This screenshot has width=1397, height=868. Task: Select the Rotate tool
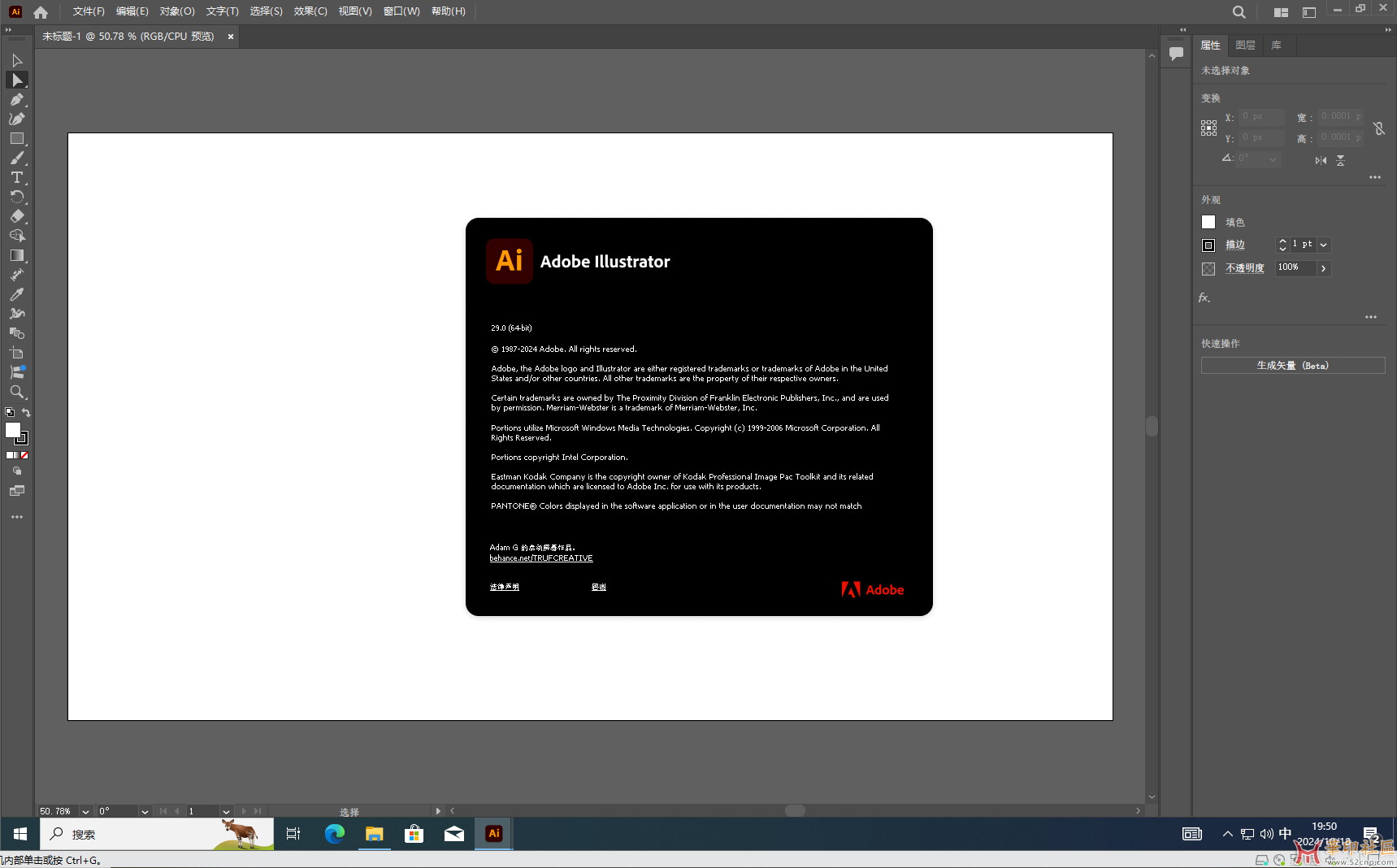(x=16, y=197)
